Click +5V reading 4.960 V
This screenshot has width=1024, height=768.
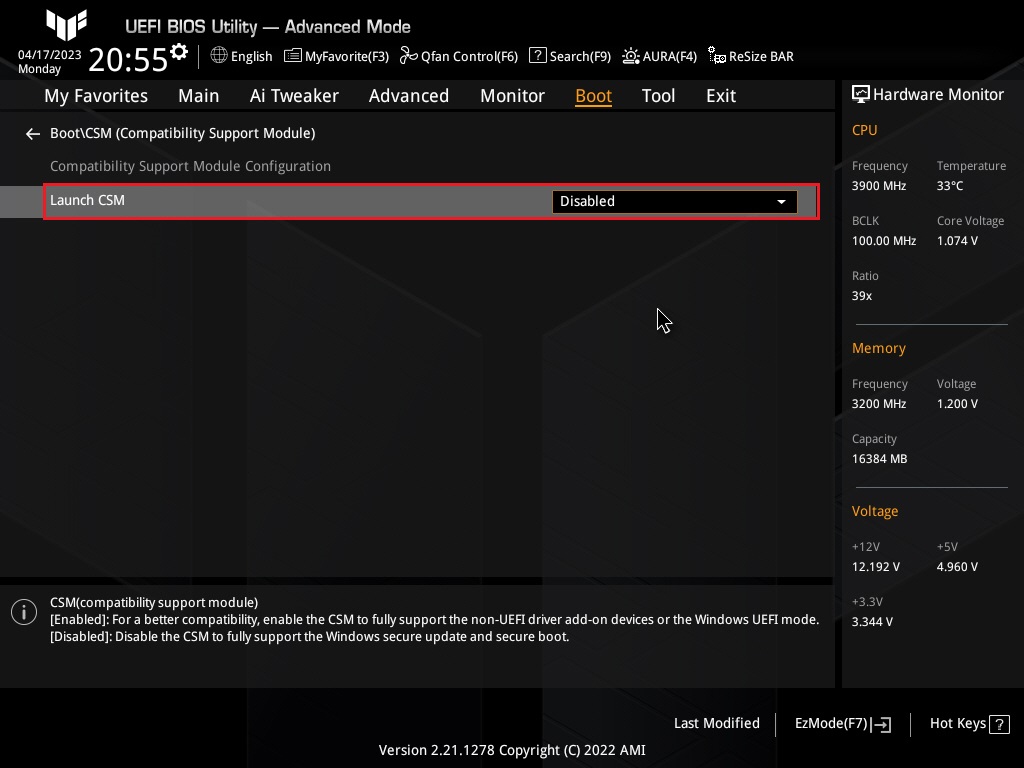click(957, 567)
